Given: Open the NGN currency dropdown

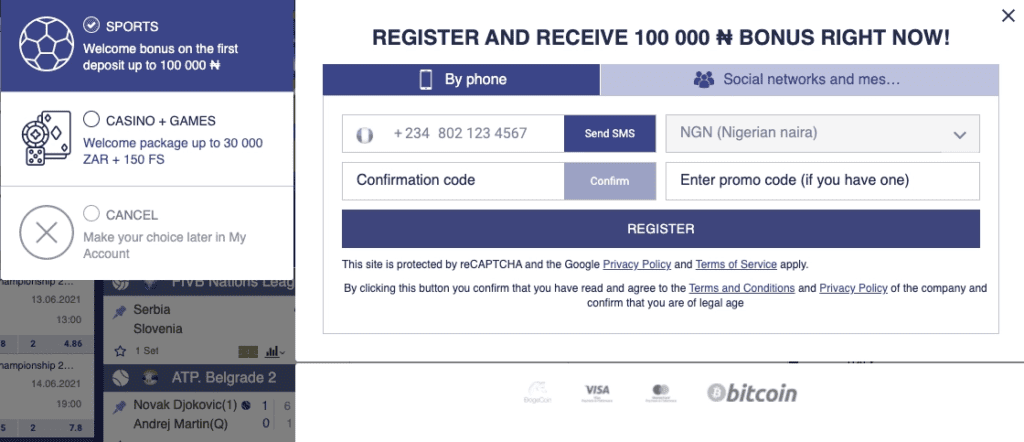Looking at the screenshot, I should tap(822, 134).
